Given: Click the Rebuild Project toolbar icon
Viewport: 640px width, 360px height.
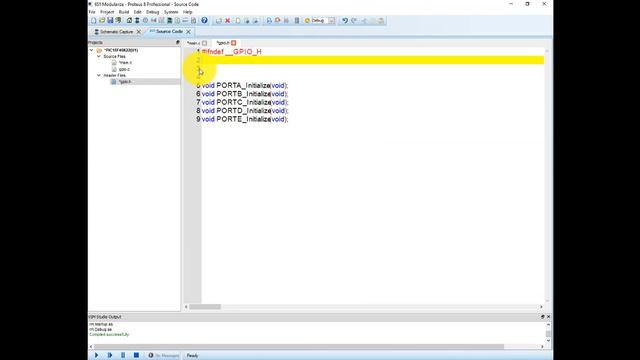Looking at the screenshot, I should tap(278, 20).
